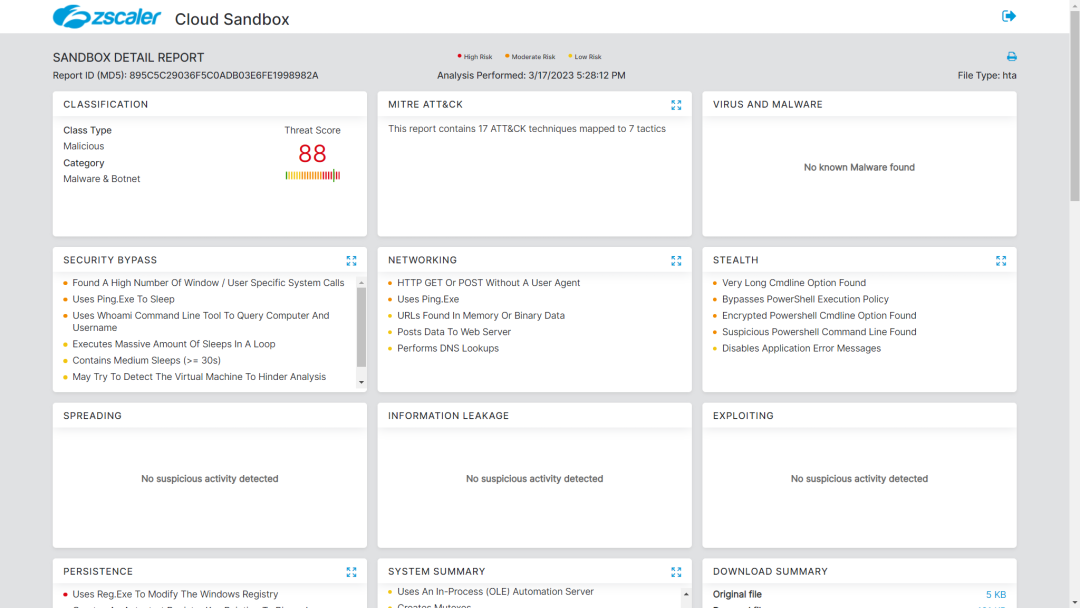
Task: Print the sandbox detail report
Action: pos(1011,57)
